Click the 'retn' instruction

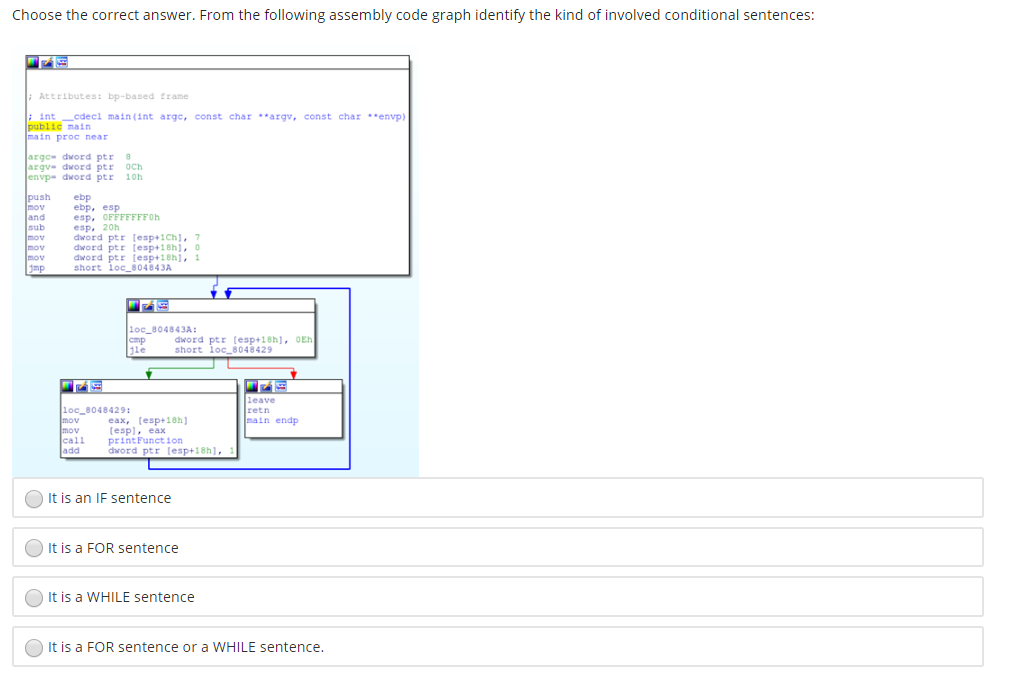click(x=258, y=410)
